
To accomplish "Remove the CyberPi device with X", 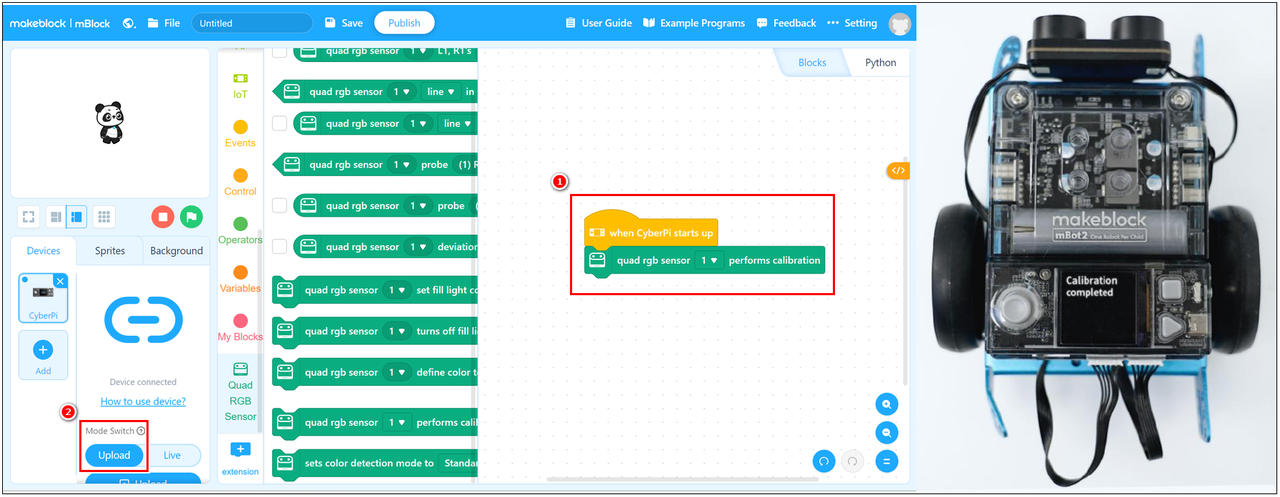I will point(60,282).
